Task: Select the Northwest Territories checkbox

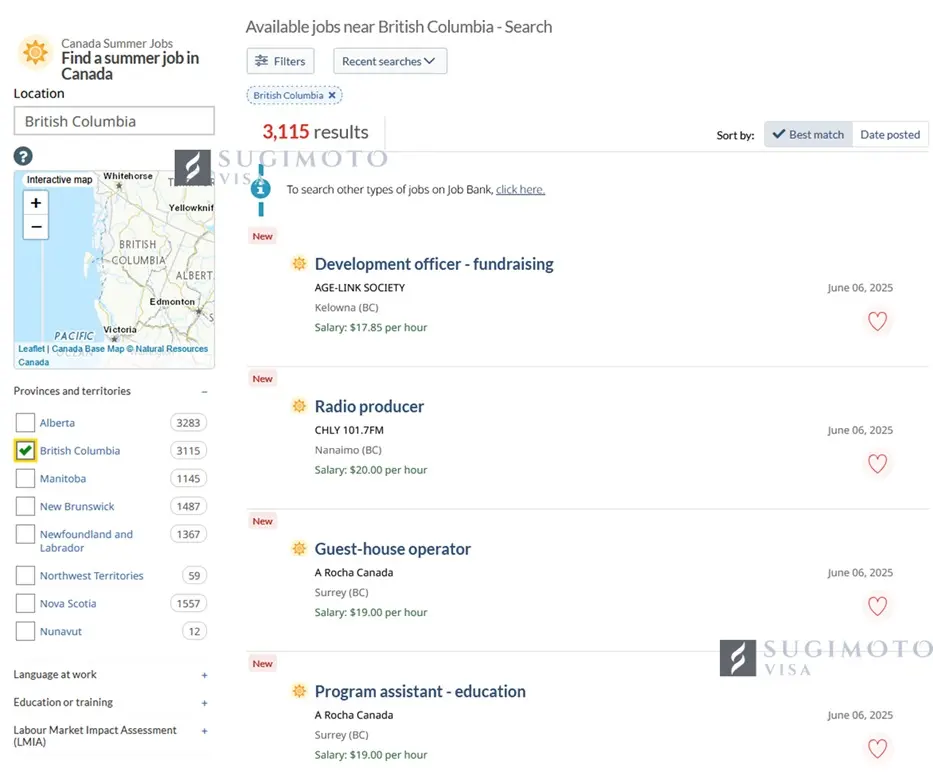Action: (x=25, y=576)
